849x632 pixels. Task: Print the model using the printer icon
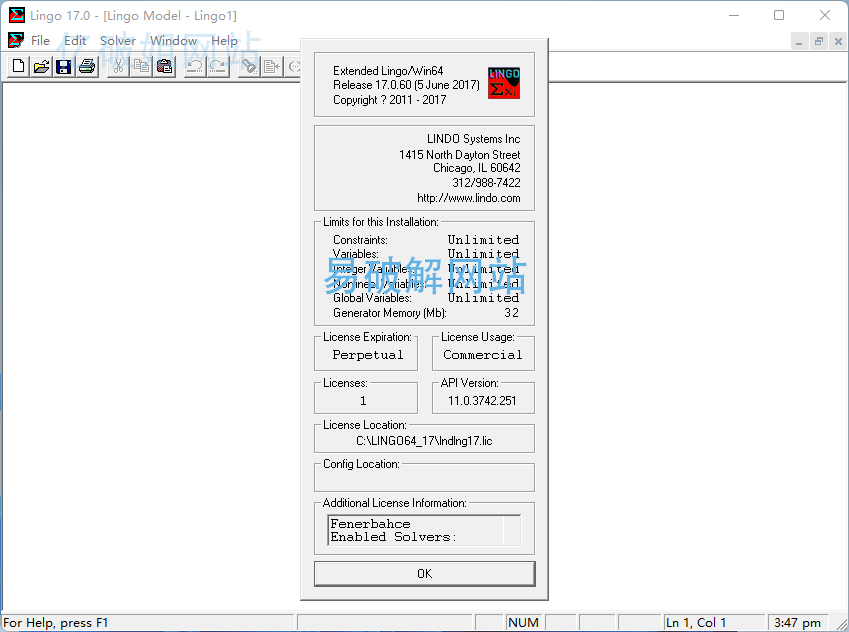[87, 67]
